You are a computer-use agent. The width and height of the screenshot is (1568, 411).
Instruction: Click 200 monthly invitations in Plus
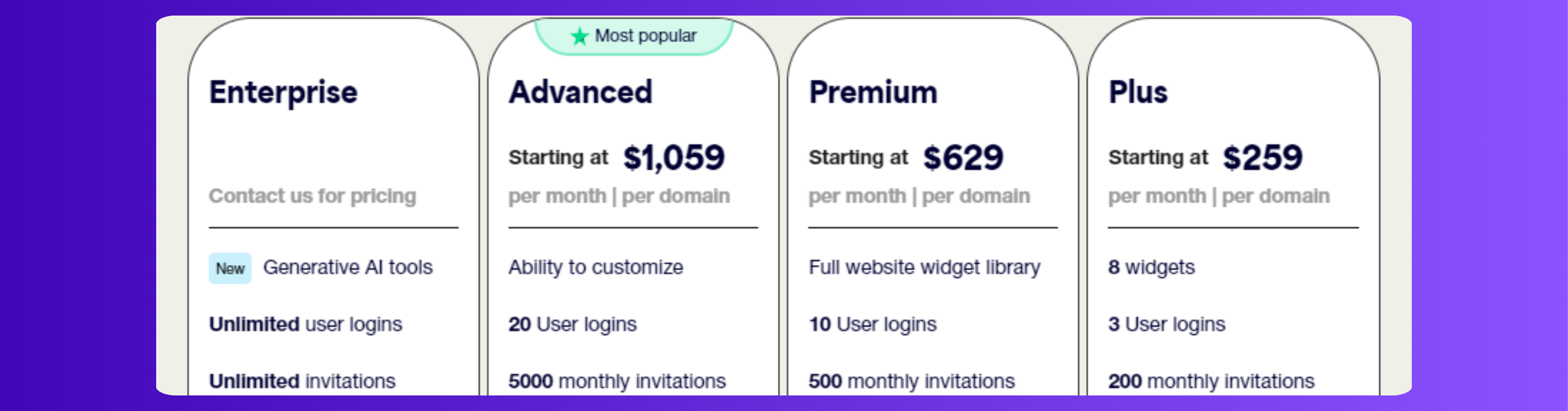(x=1210, y=381)
